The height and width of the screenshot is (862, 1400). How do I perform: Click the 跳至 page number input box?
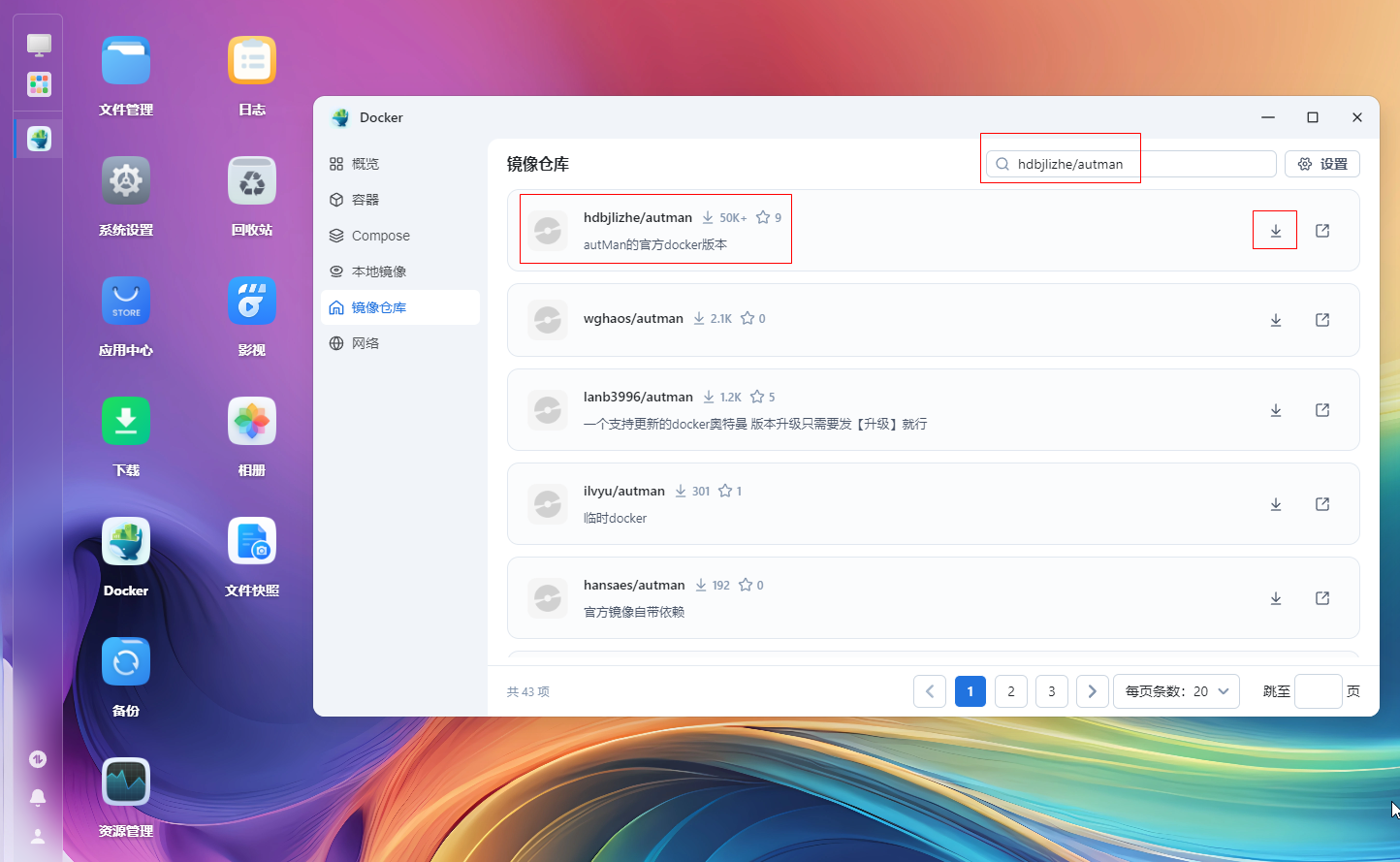pyautogui.click(x=1318, y=691)
